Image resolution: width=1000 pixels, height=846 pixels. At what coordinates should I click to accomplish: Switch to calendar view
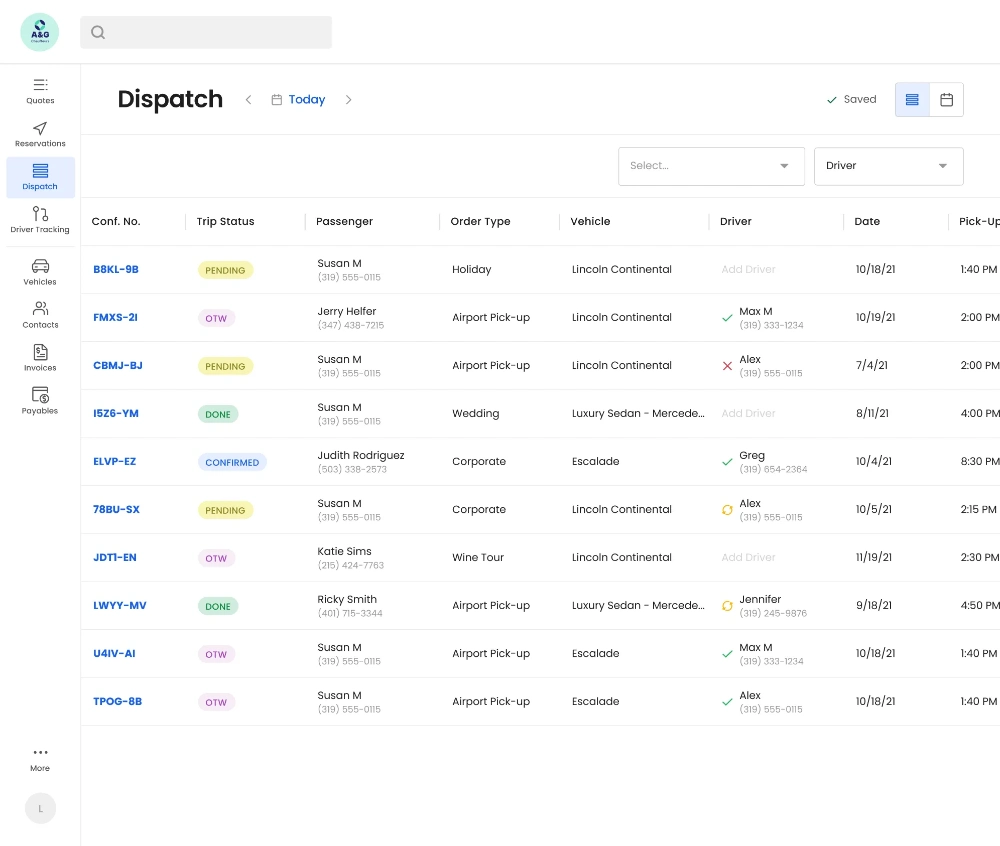pos(946,99)
